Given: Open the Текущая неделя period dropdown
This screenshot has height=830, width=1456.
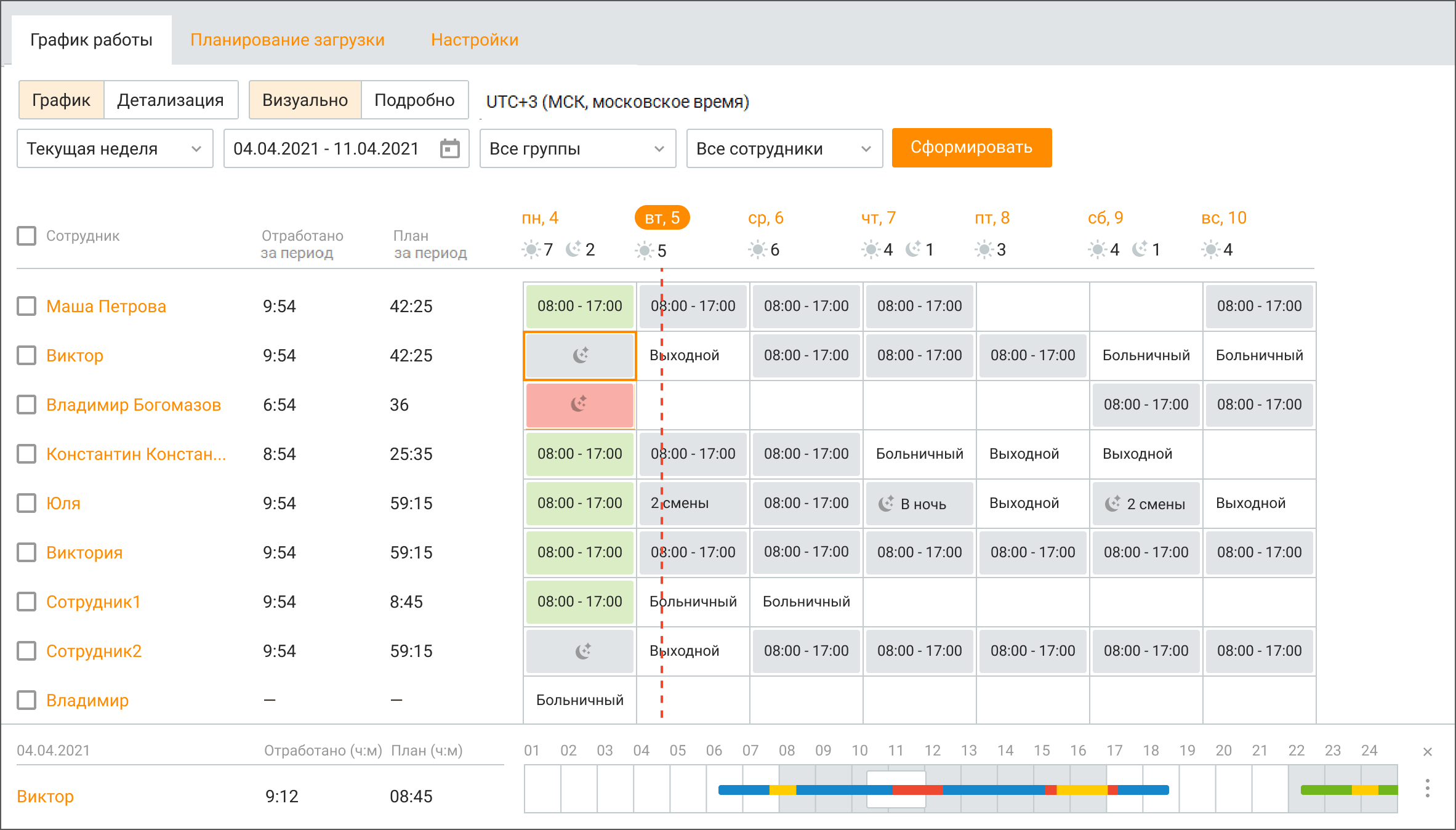Looking at the screenshot, I should pos(115,148).
